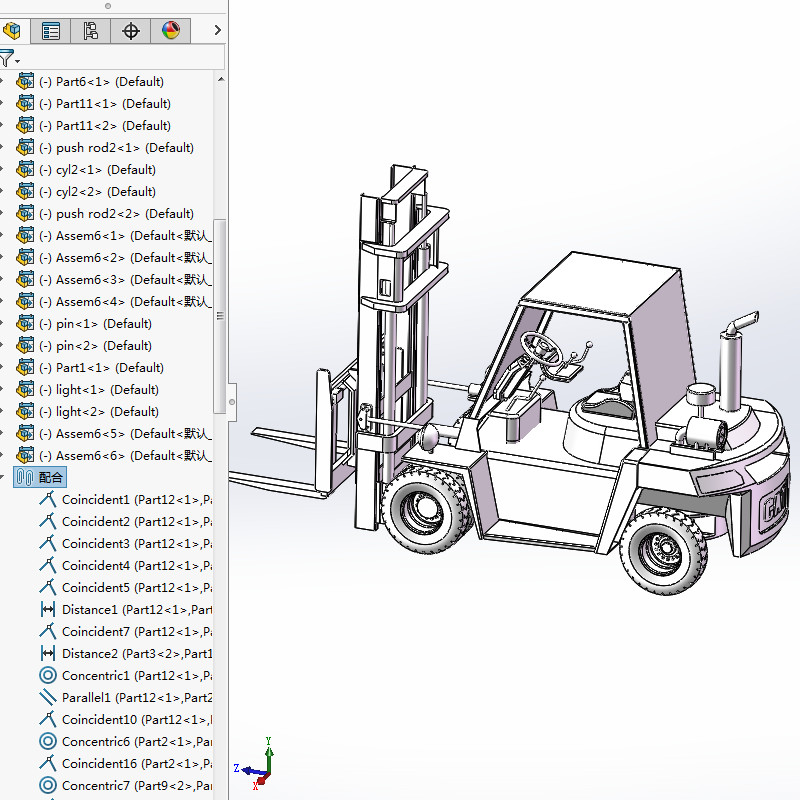This screenshot has height=800, width=800.
Task: Select Assem6<2> subassembly icon
Action: tap(25, 257)
